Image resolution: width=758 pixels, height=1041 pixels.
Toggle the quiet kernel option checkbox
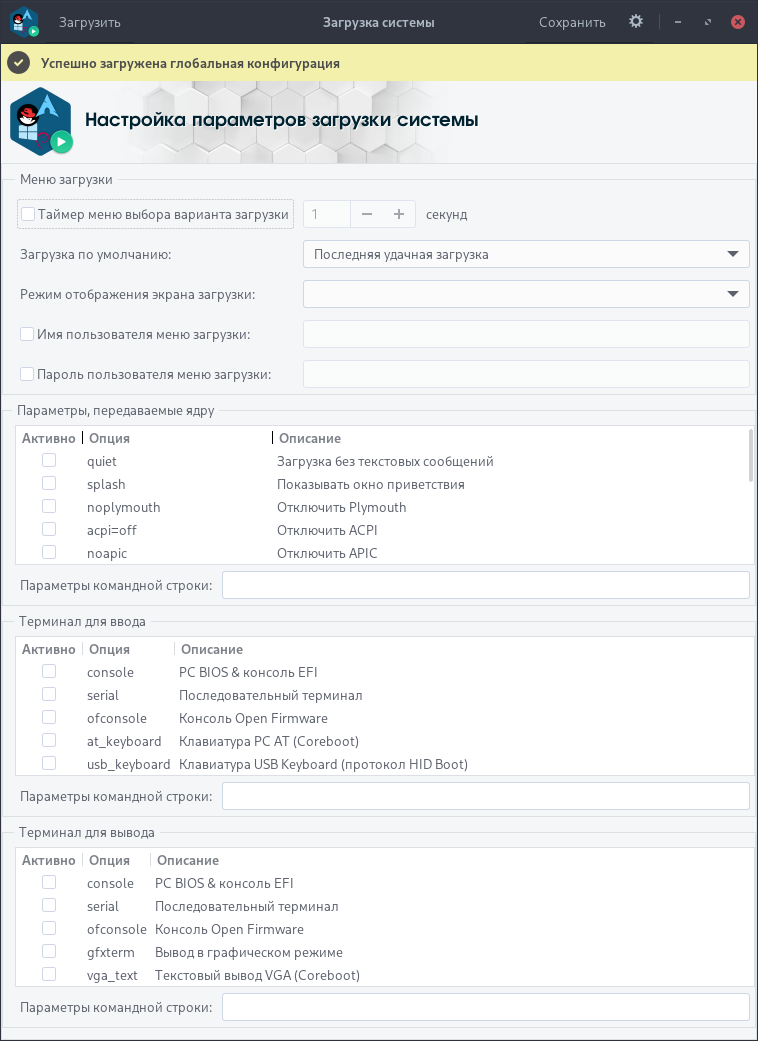48,461
